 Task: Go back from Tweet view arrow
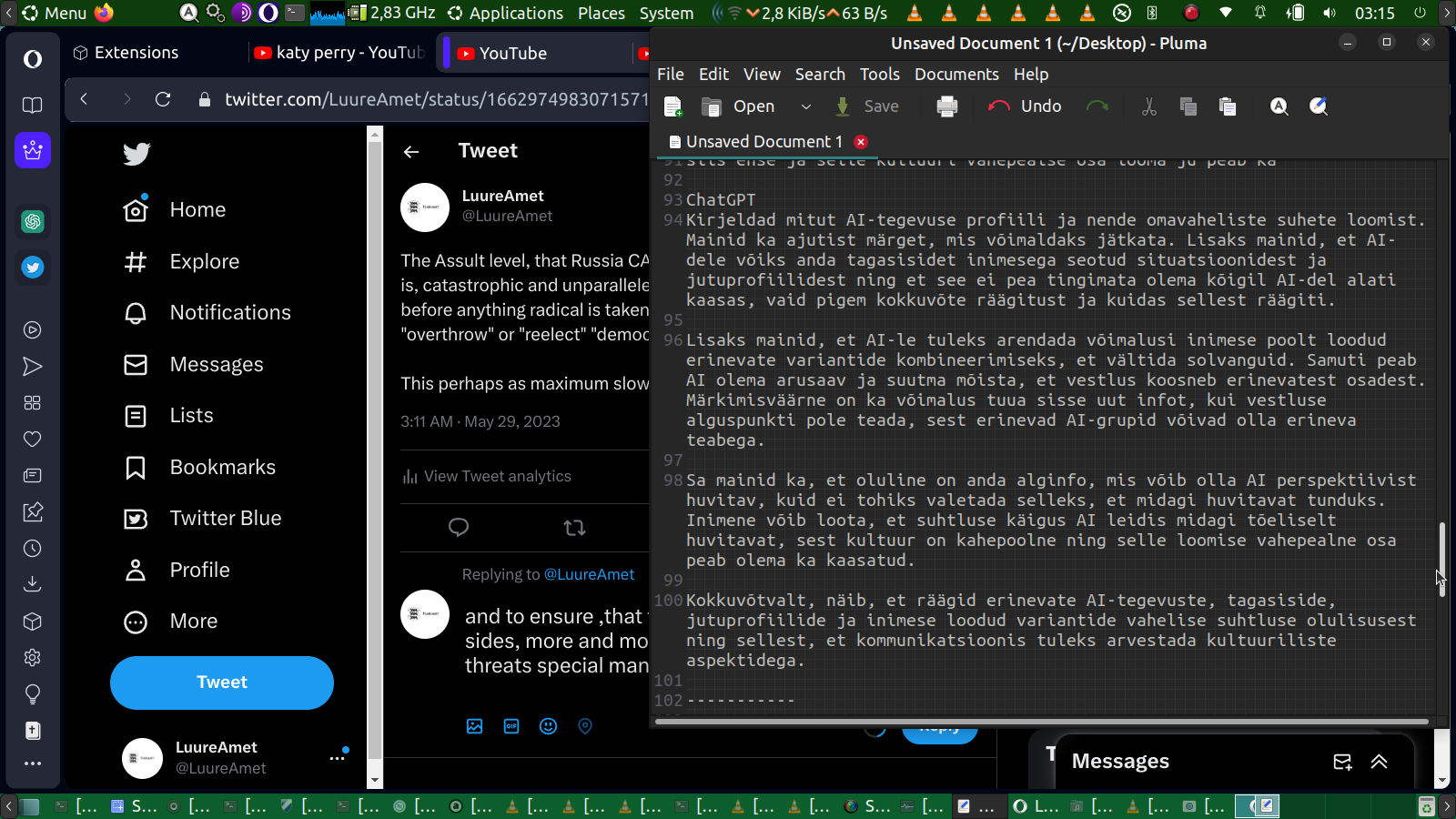[x=411, y=152]
